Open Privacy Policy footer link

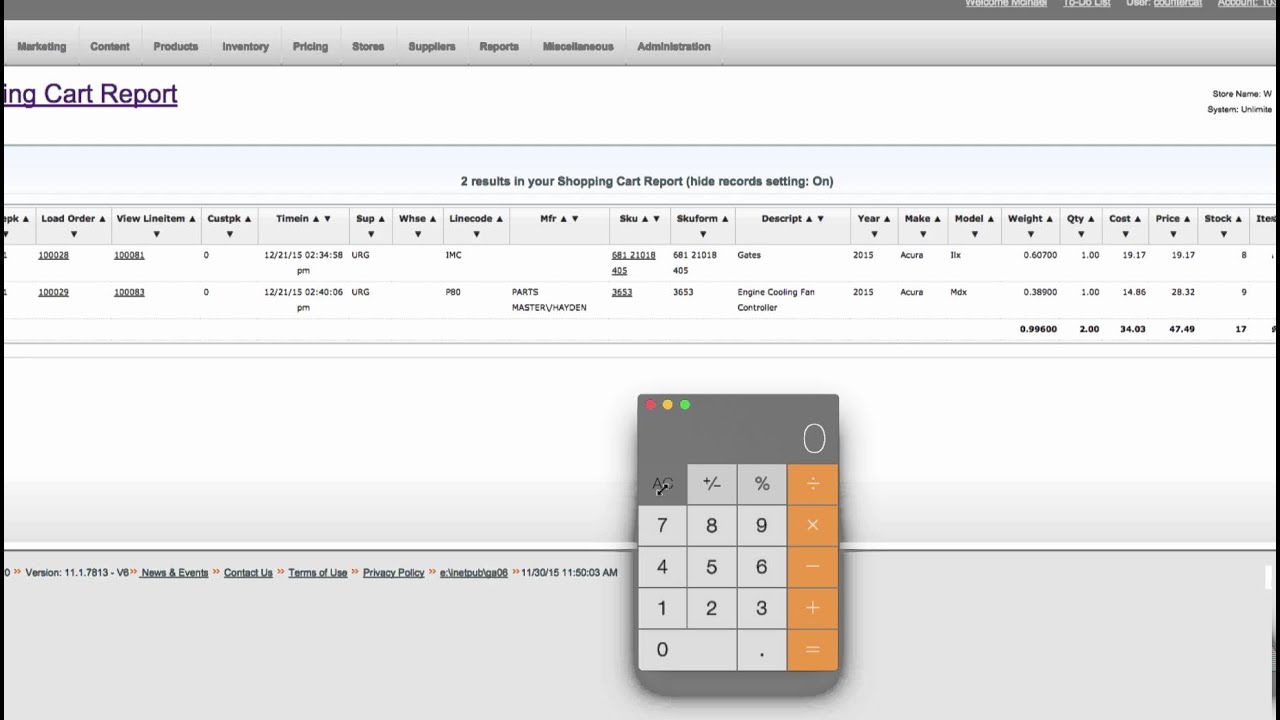point(394,573)
